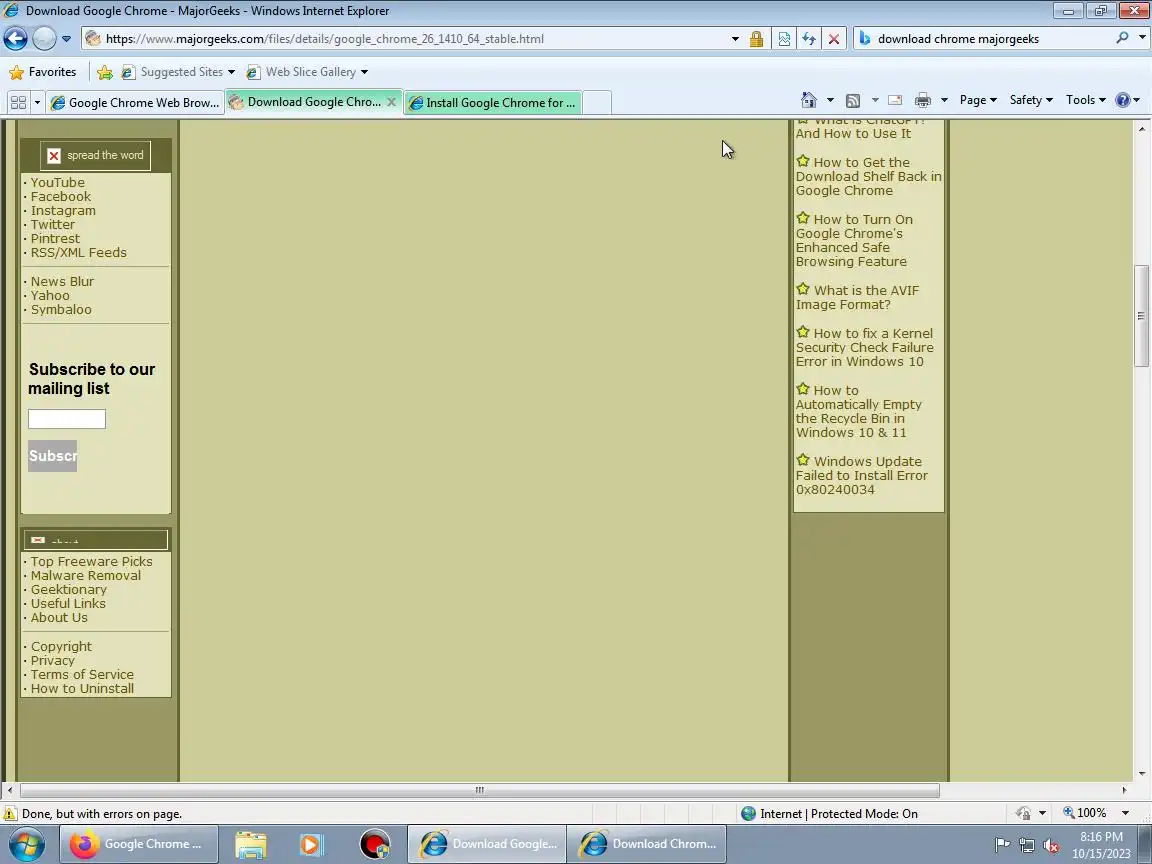Switch to Firefox Google Chrome taskbar window
The image size is (1152, 864).
coord(138,844)
